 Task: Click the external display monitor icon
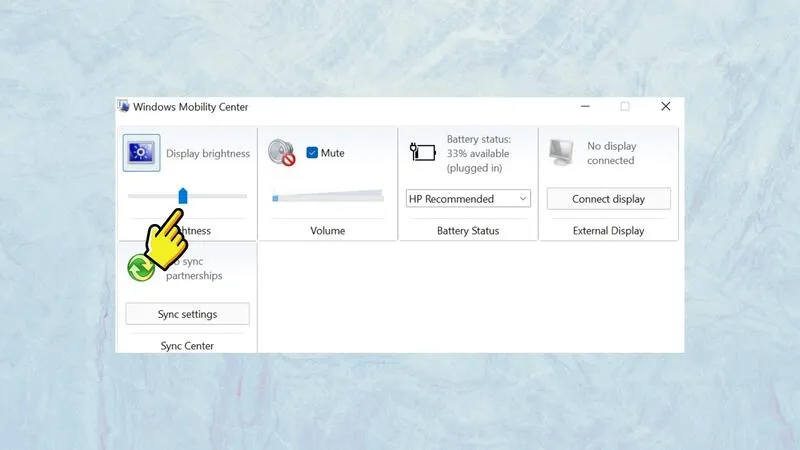[x=562, y=152]
